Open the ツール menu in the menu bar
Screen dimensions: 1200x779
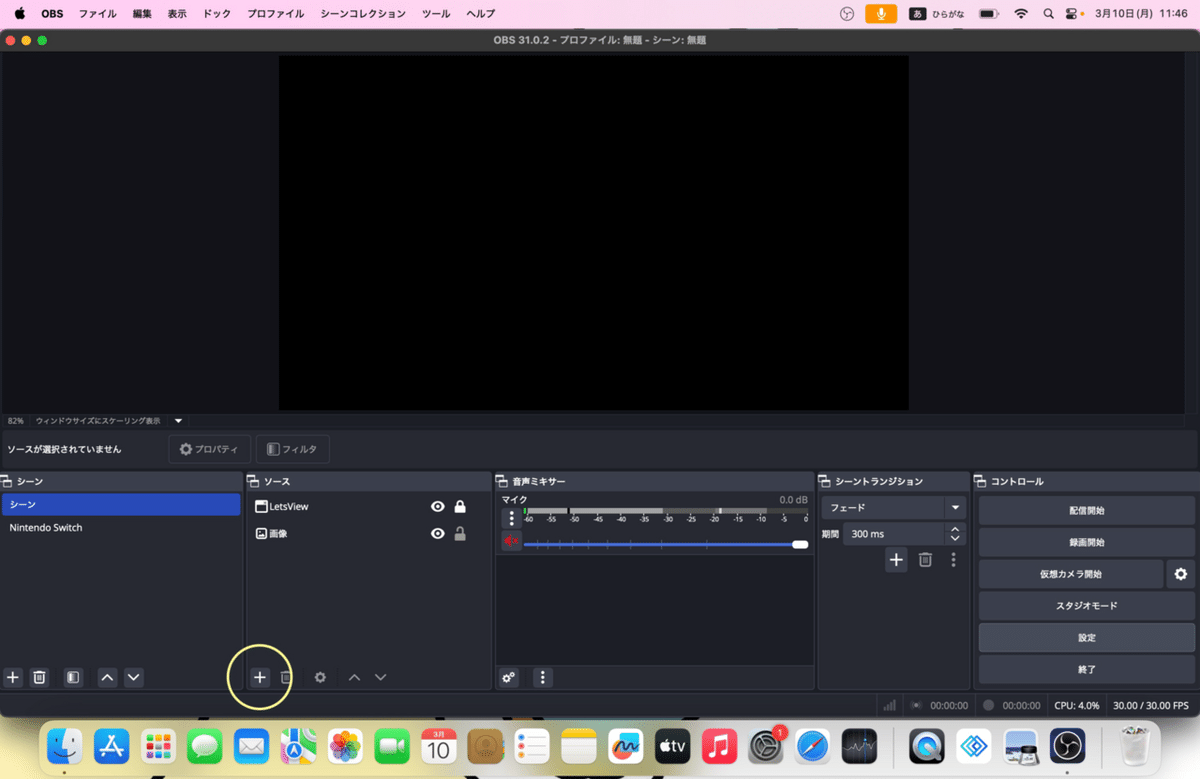(x=435, y=13)
